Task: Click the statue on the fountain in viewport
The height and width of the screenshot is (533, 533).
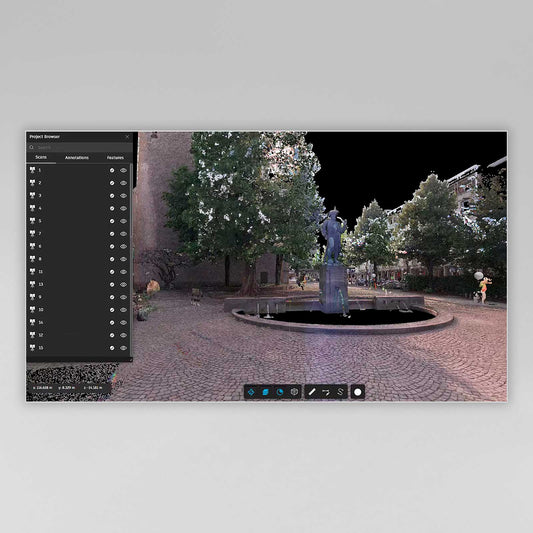Action: pos(333,237)
